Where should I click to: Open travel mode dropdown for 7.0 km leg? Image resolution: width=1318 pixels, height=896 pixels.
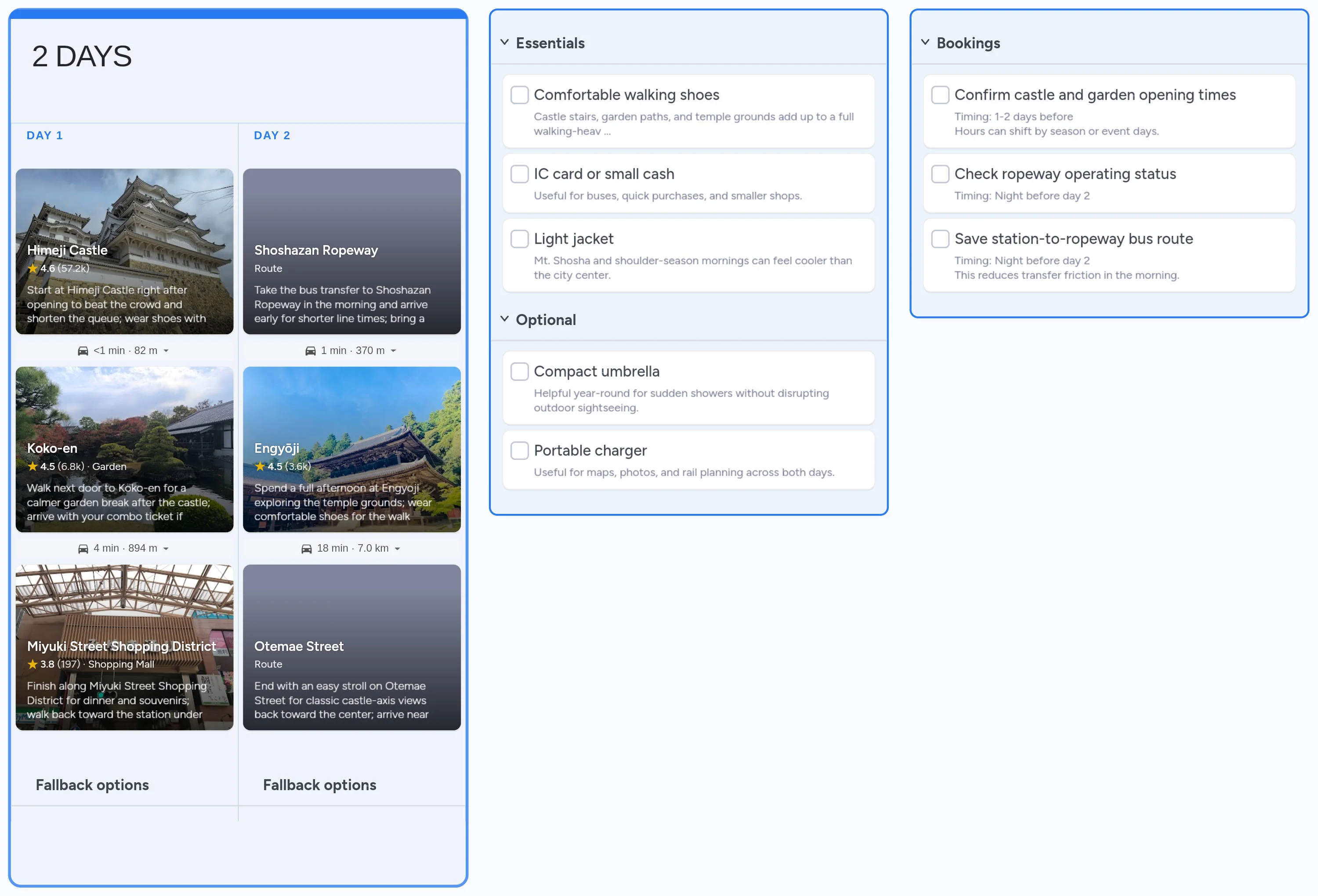pyautogui.click(x=398, y=549)
